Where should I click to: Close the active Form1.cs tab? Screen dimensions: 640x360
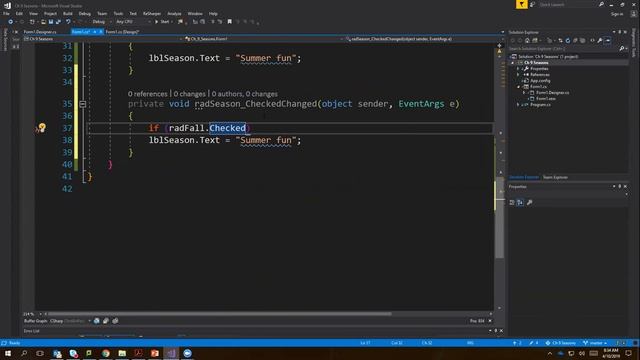(x=101, y=31)
